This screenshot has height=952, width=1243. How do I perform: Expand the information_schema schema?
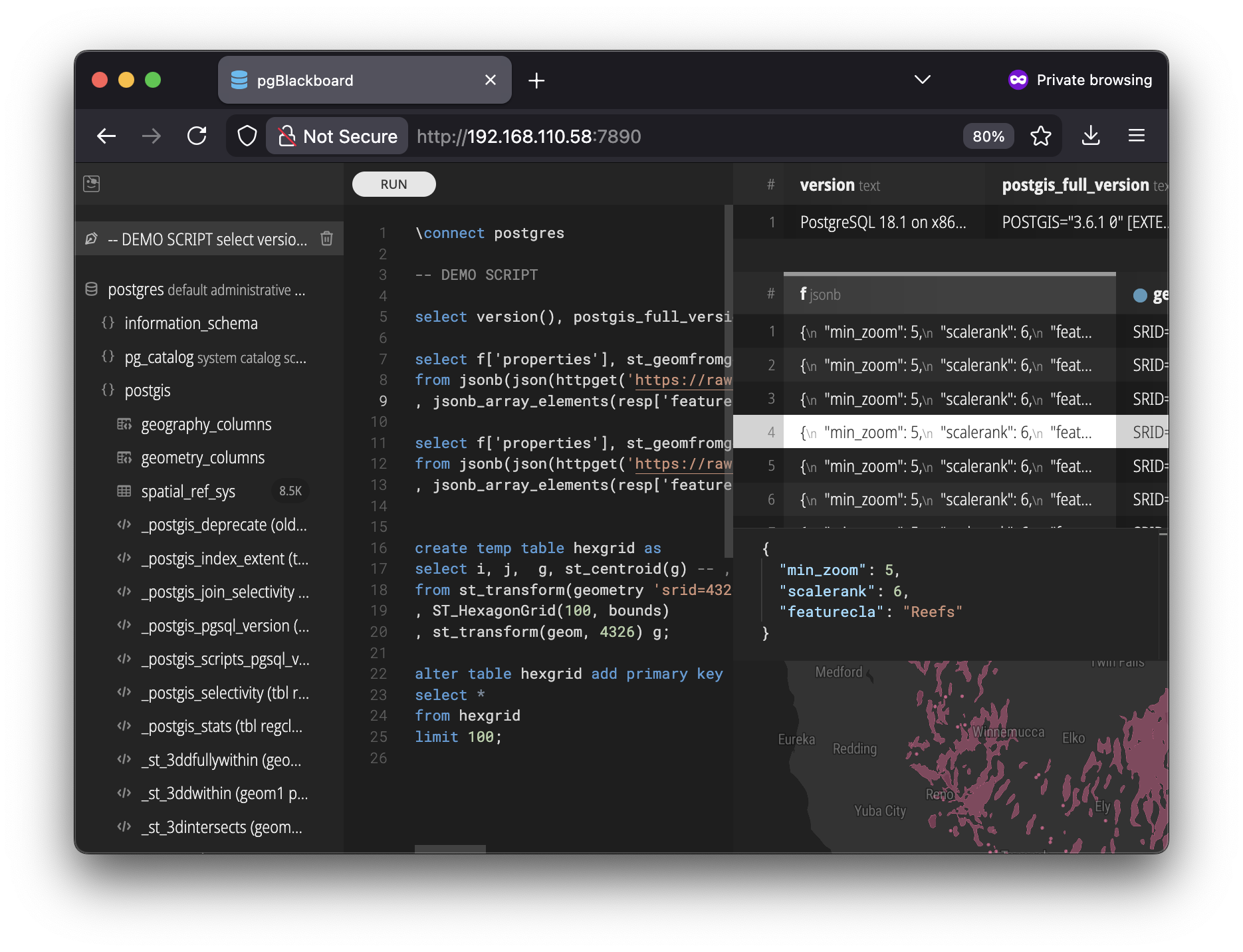pos(108,323)
